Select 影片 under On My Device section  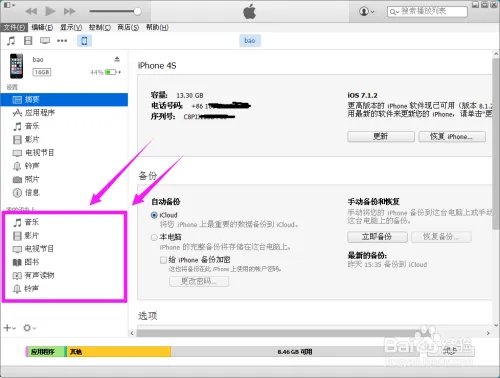(x=64, y=236)
